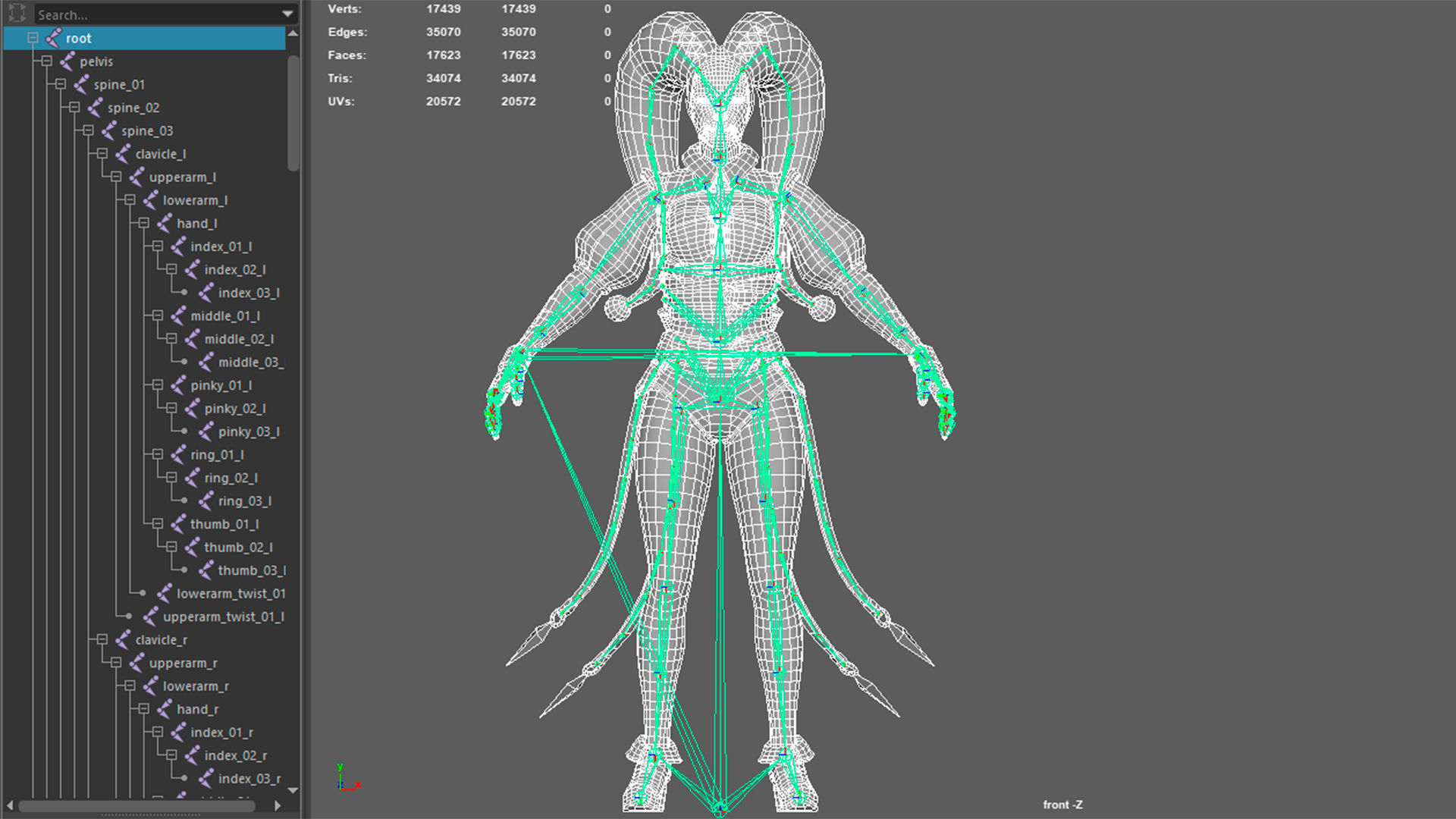The image size is (1456, 819).
Task: Click the horizontal scrollbar right arrow
Action: [x=278, y=805]
